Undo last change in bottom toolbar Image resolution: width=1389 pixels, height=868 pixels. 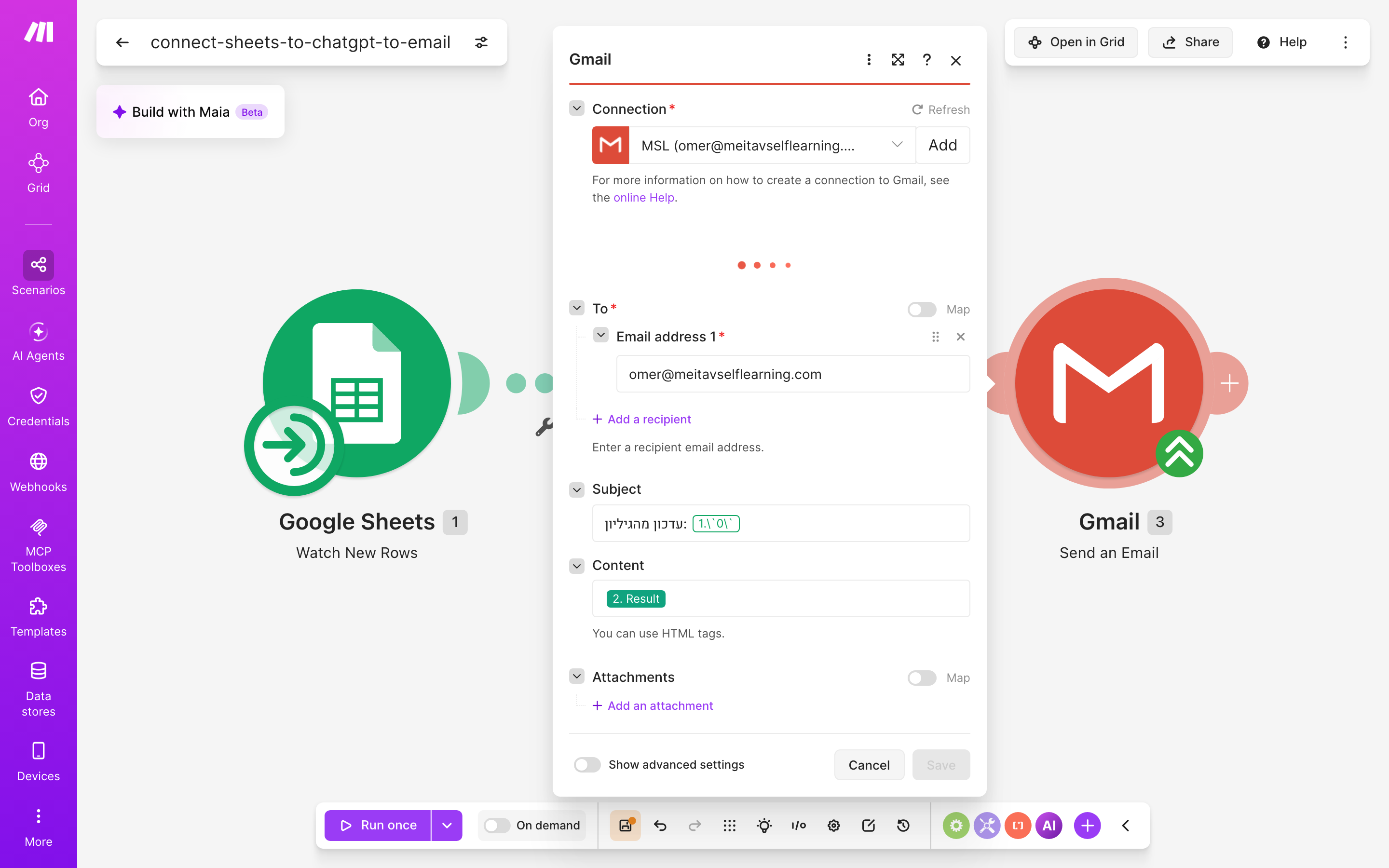[660, 826]
